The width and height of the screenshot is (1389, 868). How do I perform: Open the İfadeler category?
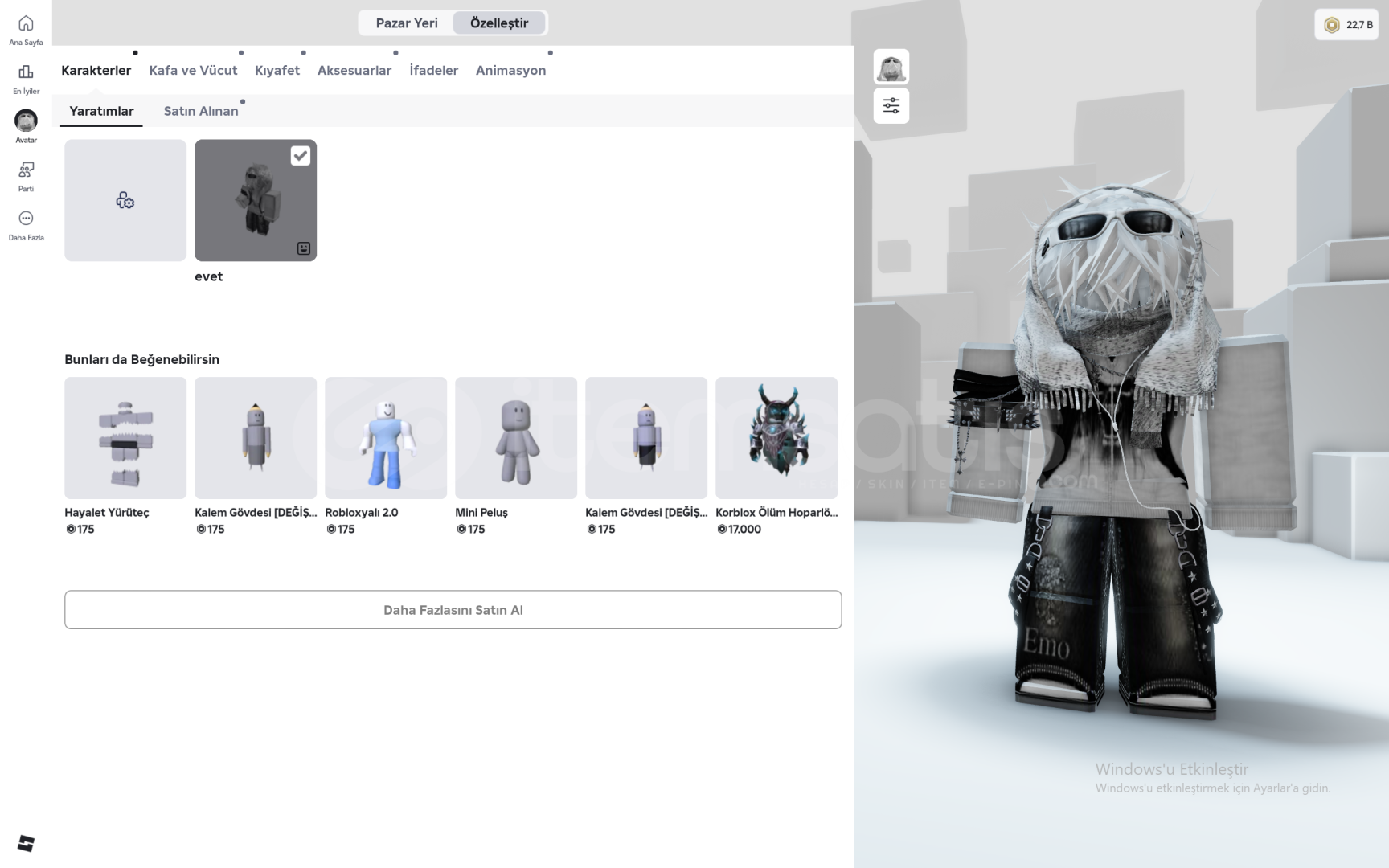[x=434, y=71]
